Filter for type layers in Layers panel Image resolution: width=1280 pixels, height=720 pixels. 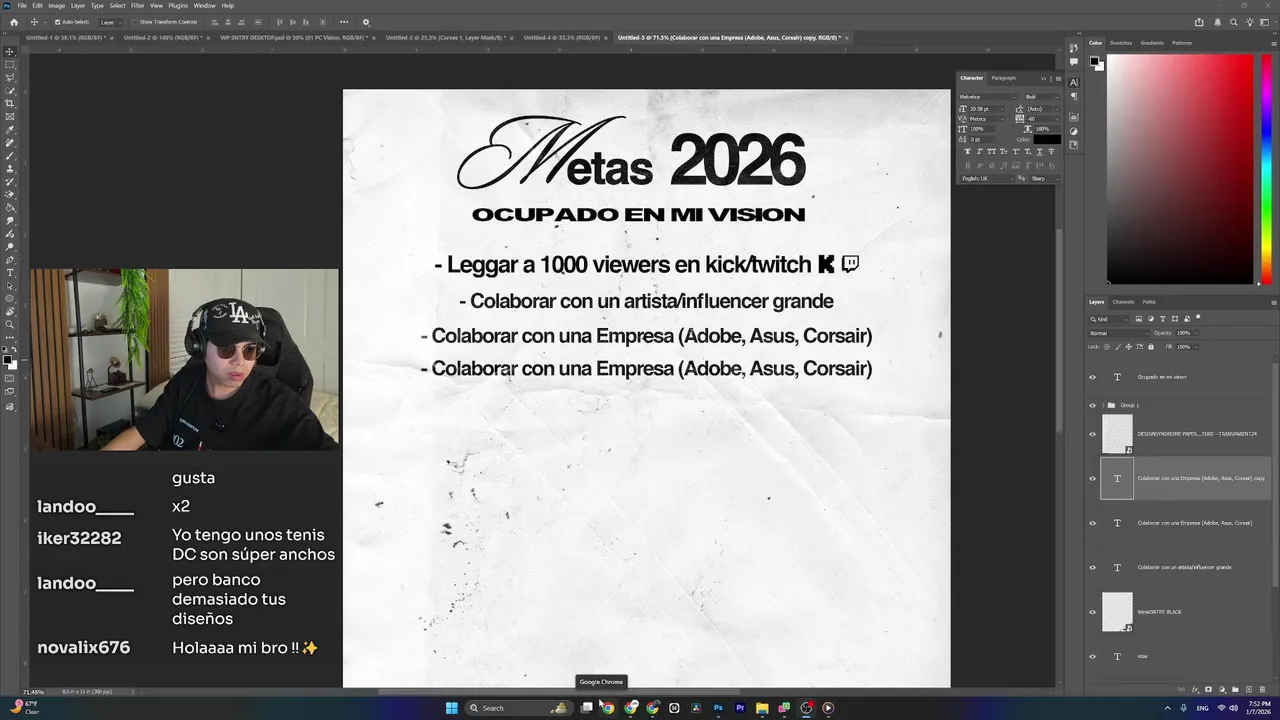click(1163, 319)
